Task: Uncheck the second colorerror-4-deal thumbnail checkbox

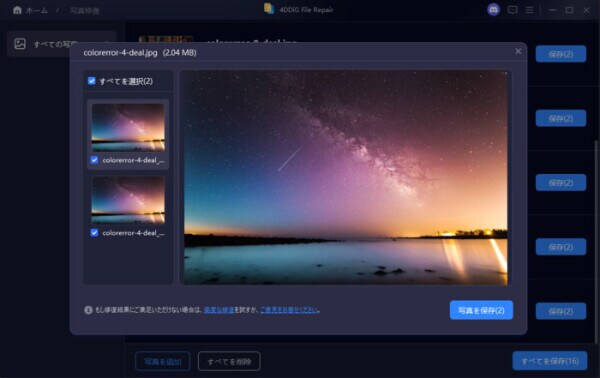Action: [x=95, y=233]
